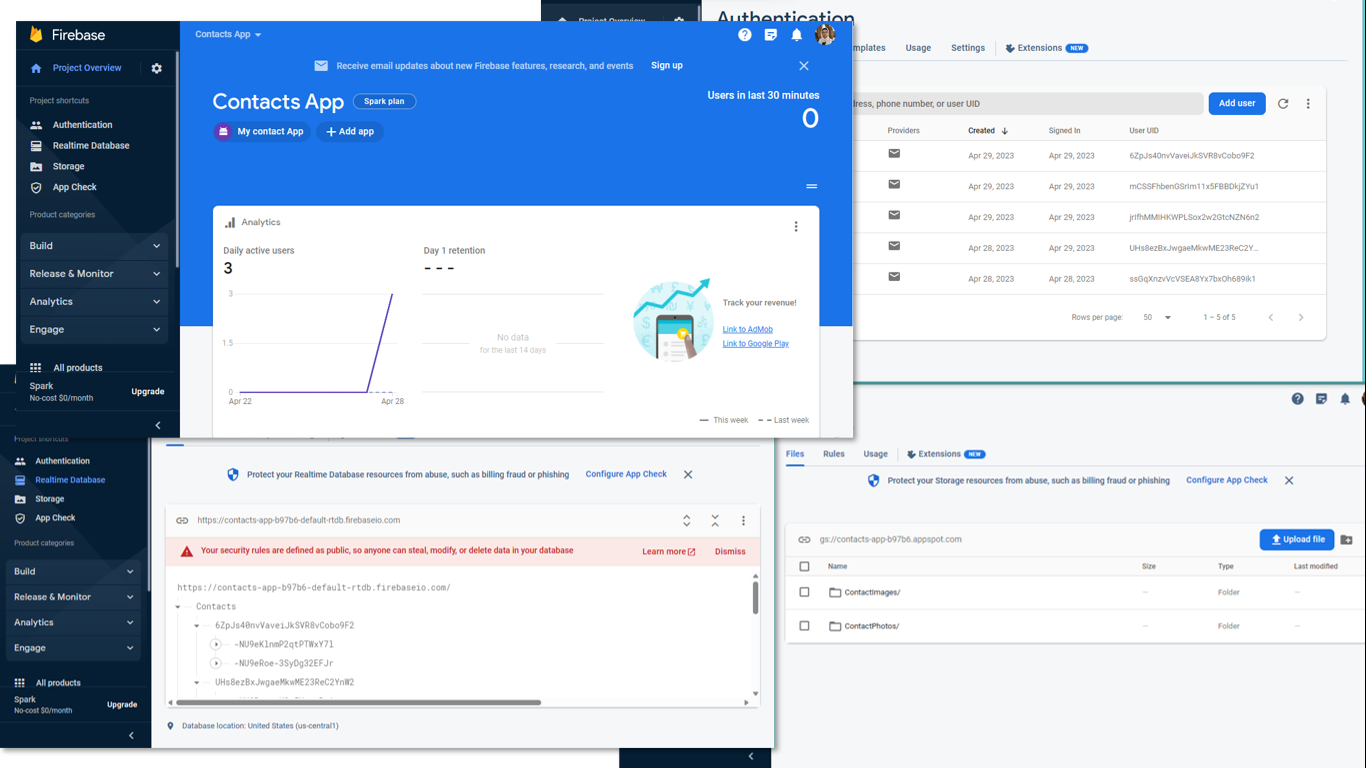The height and width of the screenshot is (768, 1366).
Task: Click the Upload file button
Action: pos(1296,539)
